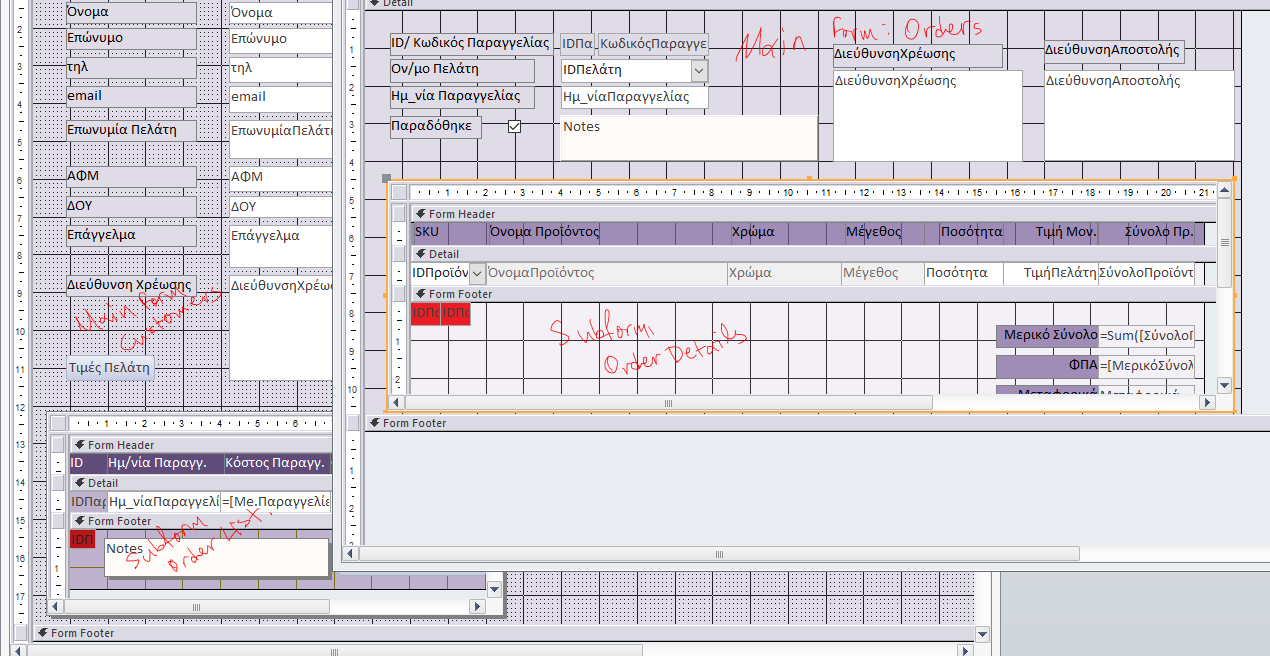Select the 'Ημ_νία Παραγγελίας' label
Viewport: 1270px width, 656px height.
[462, 97]
